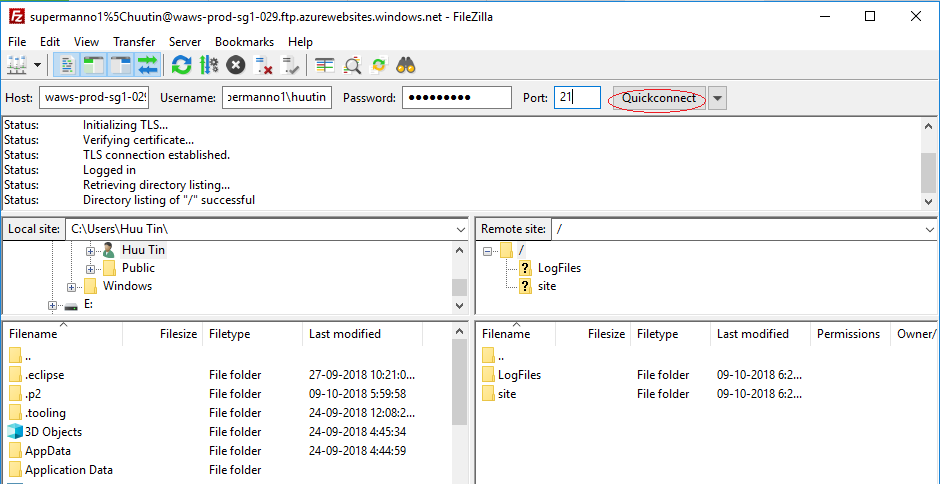Toggle the transfer queue display
Screen dimensions: 940x484
[x=148, y=65]
